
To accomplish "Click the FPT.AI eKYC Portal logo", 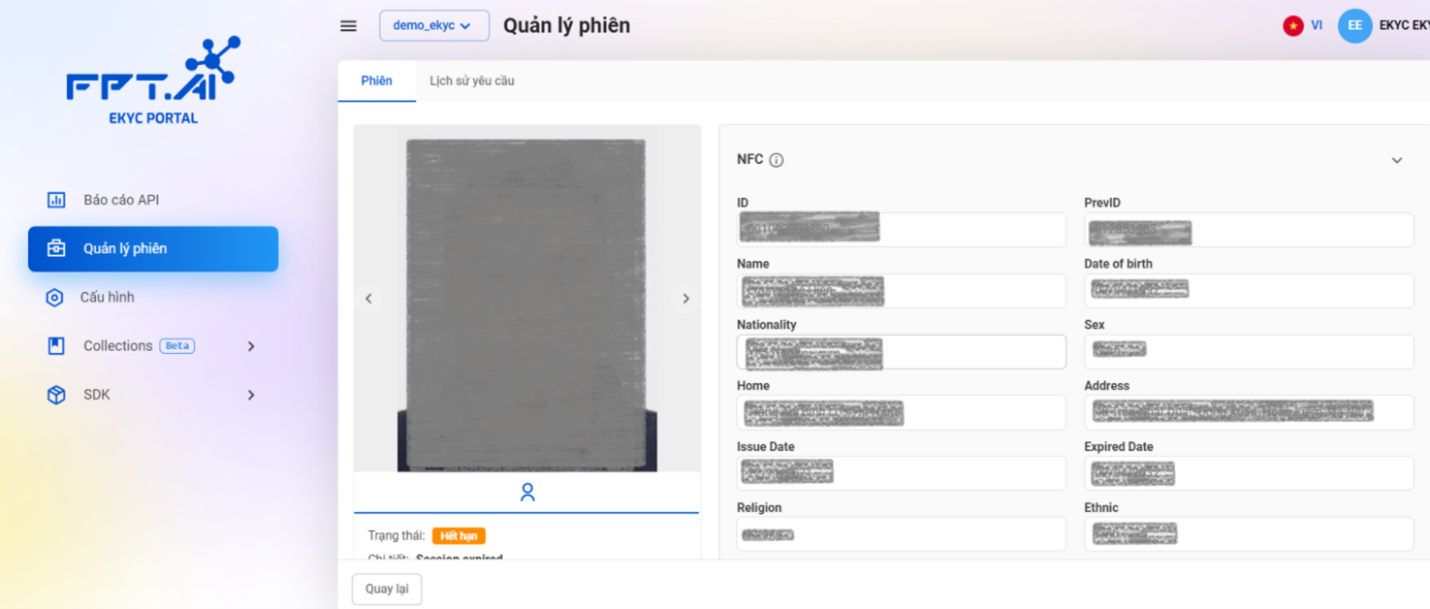I will (153, 81).
